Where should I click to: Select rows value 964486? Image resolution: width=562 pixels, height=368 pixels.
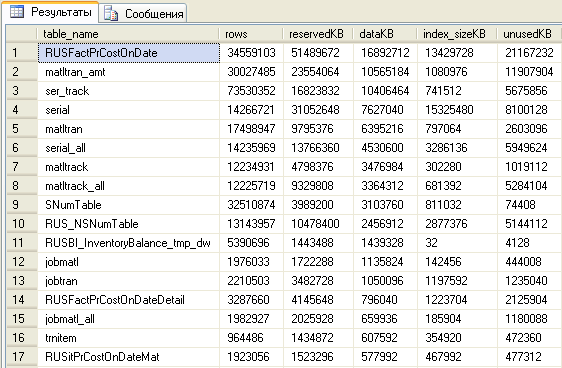252,338
